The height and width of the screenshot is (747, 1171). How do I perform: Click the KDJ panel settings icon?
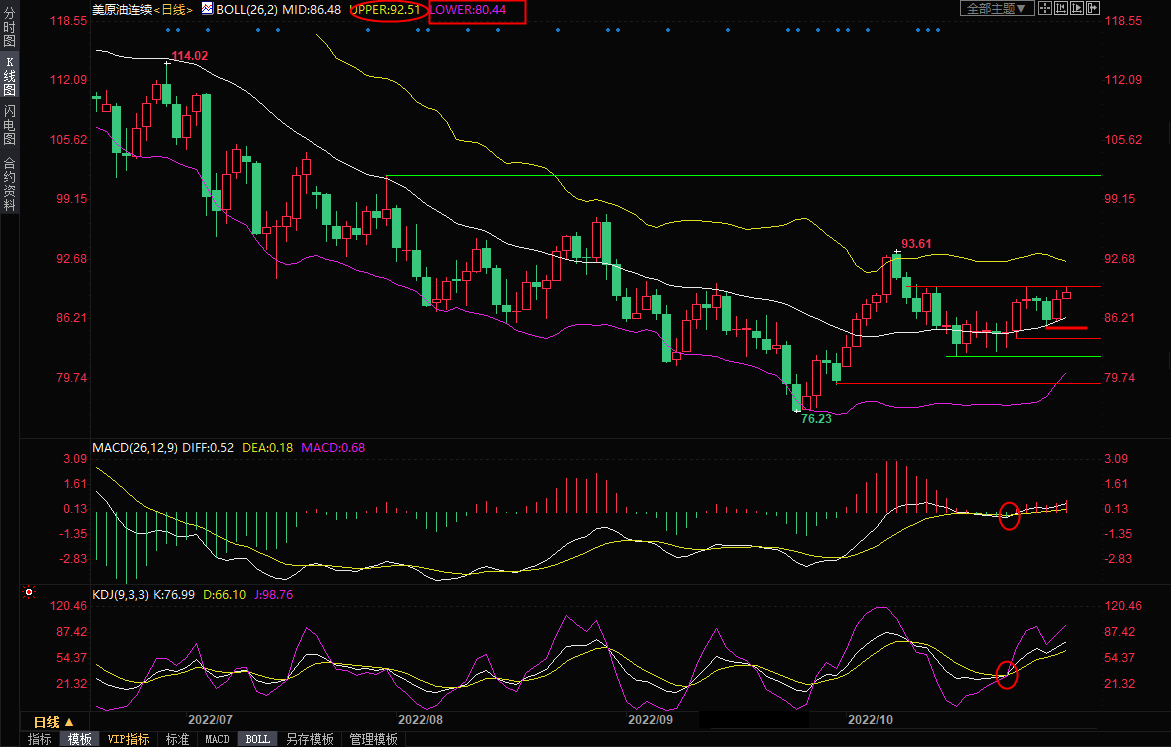[29, 592]
